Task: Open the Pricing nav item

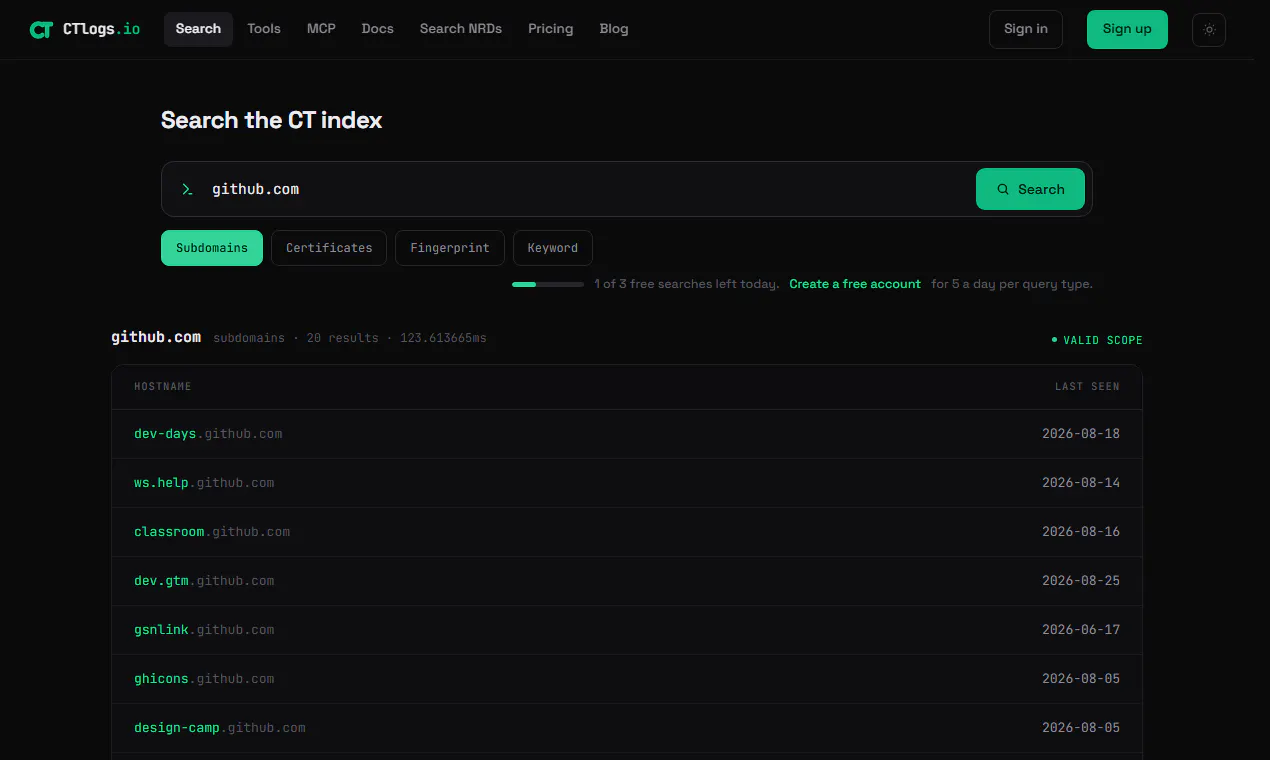Action: click(551, 29)
